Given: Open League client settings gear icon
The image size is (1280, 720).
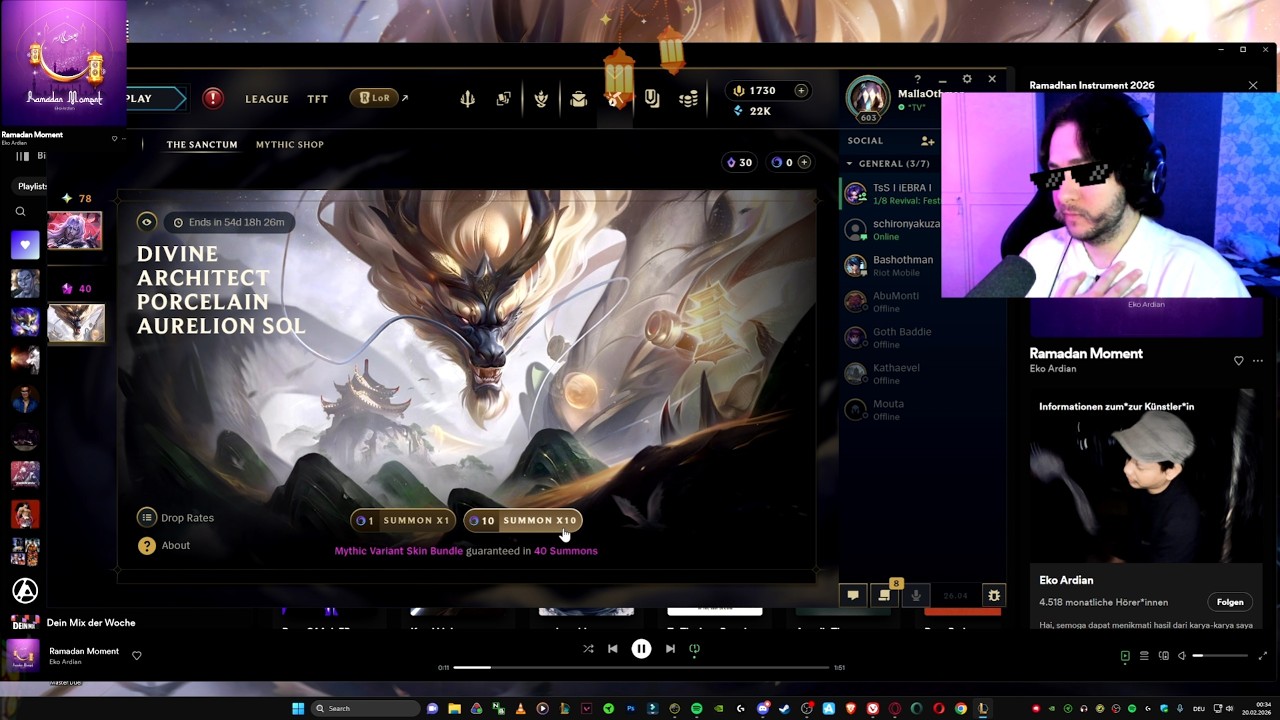Looking at the screenshot, I should [967, 79].
